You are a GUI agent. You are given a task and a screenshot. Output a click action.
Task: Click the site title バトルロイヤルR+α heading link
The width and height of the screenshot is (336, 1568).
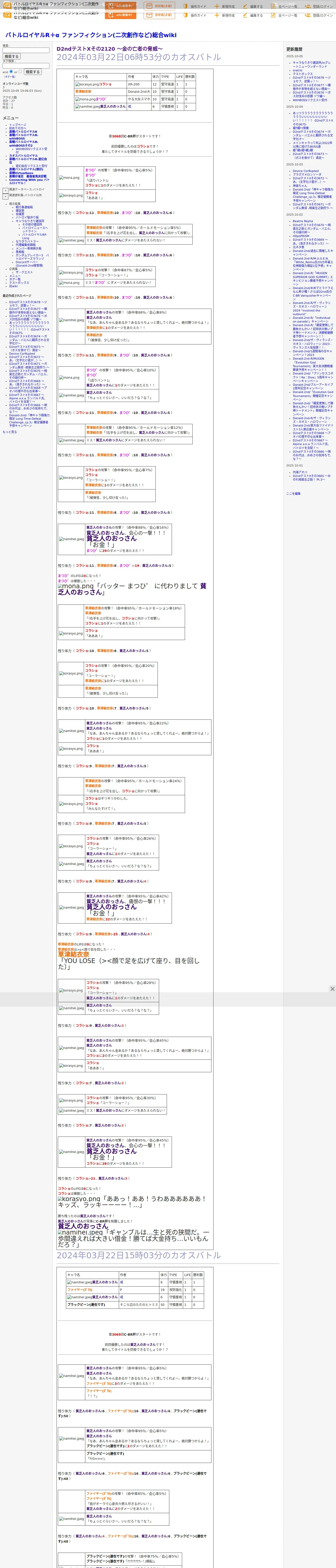[91, 35]
